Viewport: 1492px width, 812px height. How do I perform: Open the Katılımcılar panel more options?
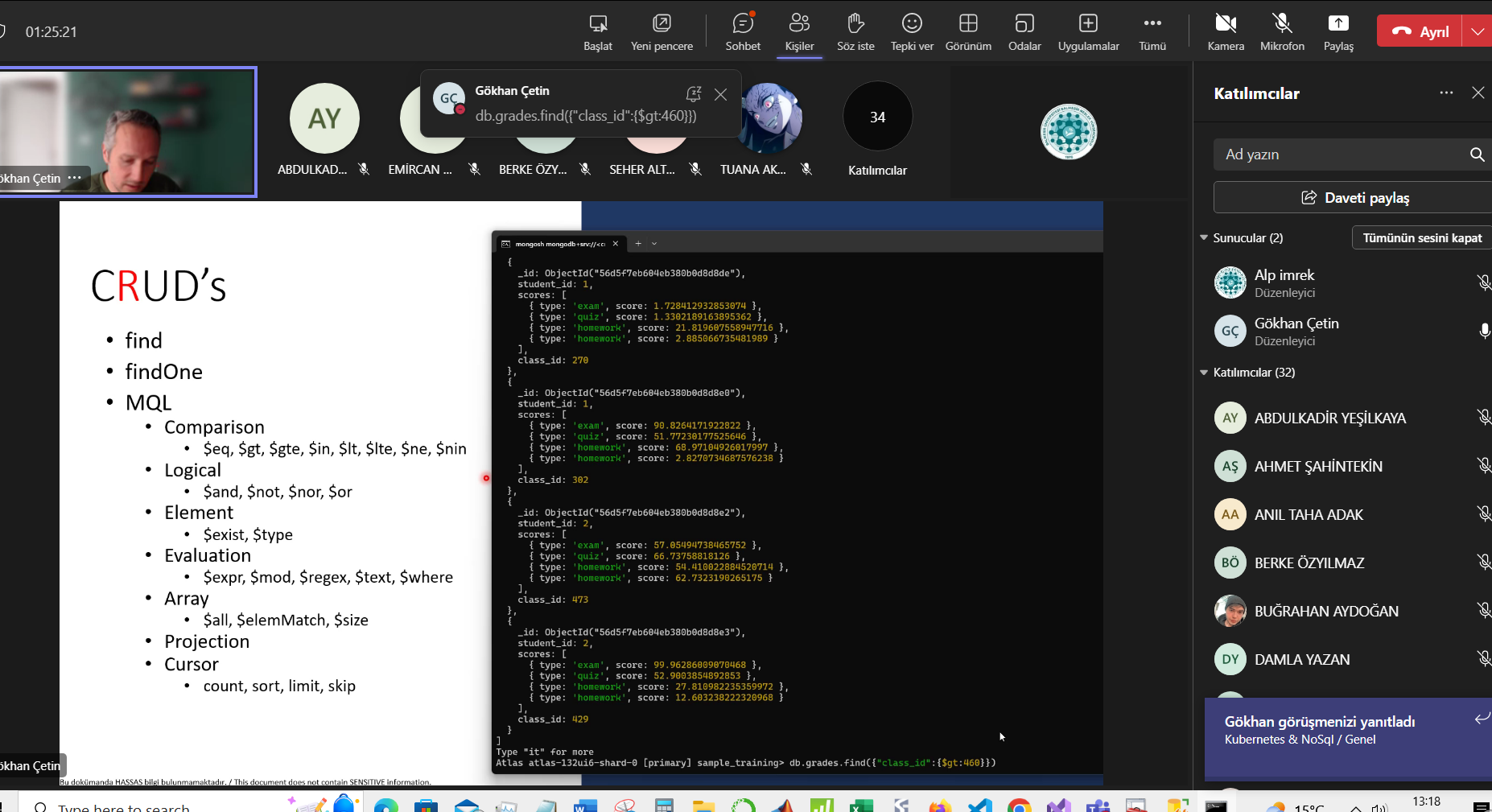1446,93
